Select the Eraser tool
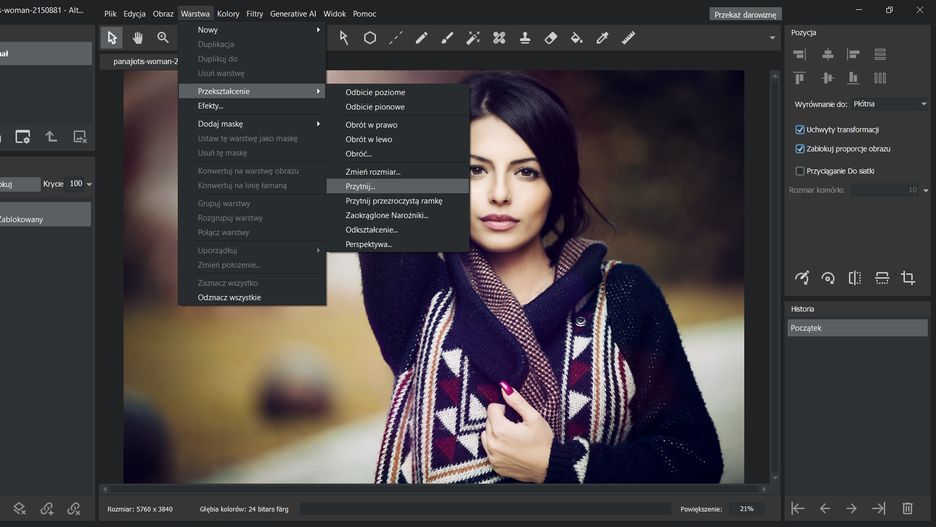This screenshot has height=527, width=936. [550, 38]
